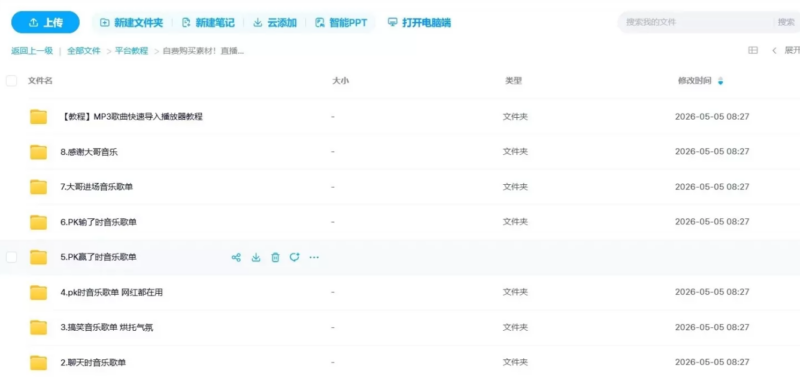Focus the 搜索我的文件 search field
Image resolution: width=800 pixels, height=378 pixels.
tap(695, 22)
